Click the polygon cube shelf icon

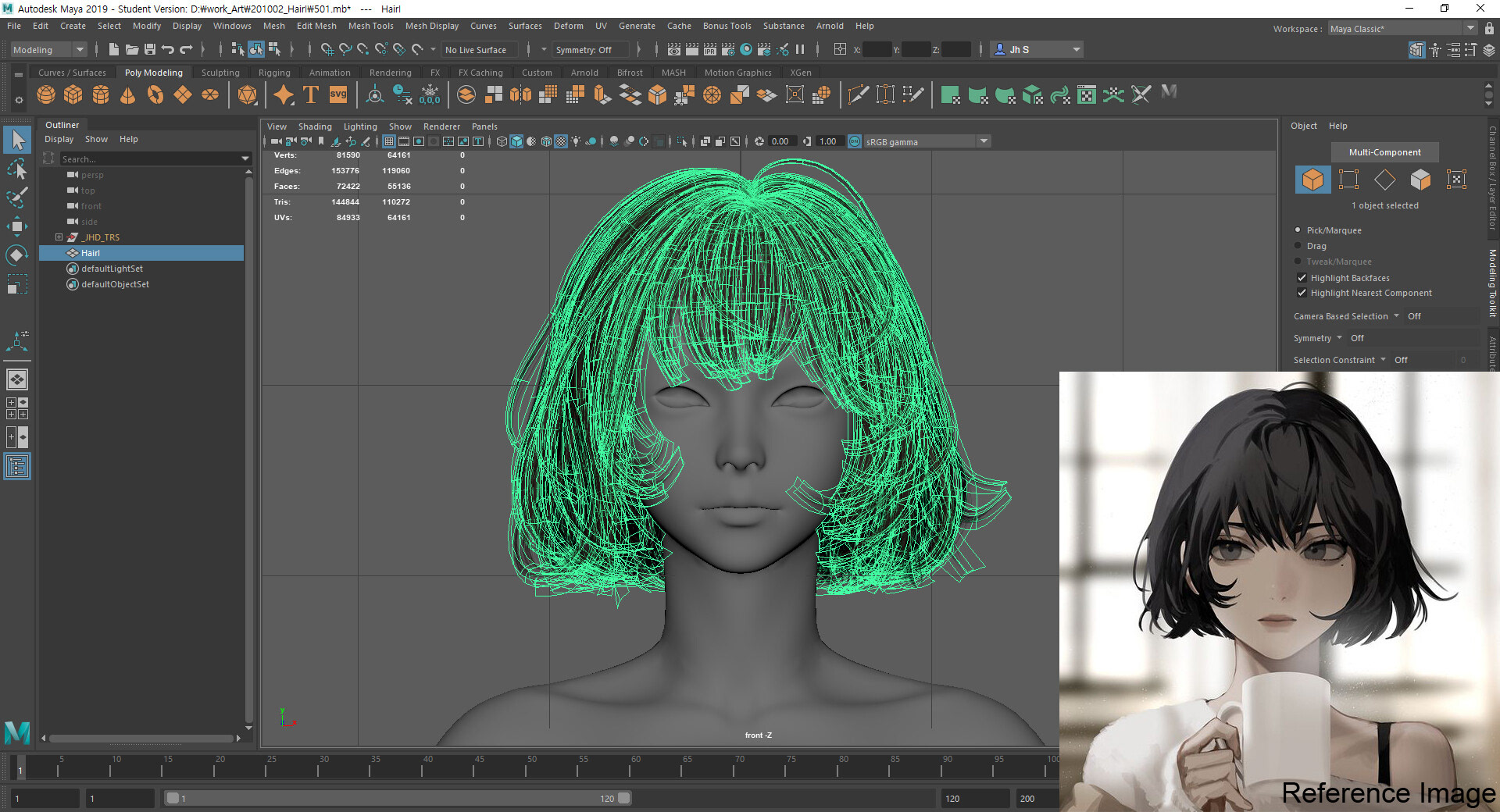pyautogui.click(x=73, y=95)
